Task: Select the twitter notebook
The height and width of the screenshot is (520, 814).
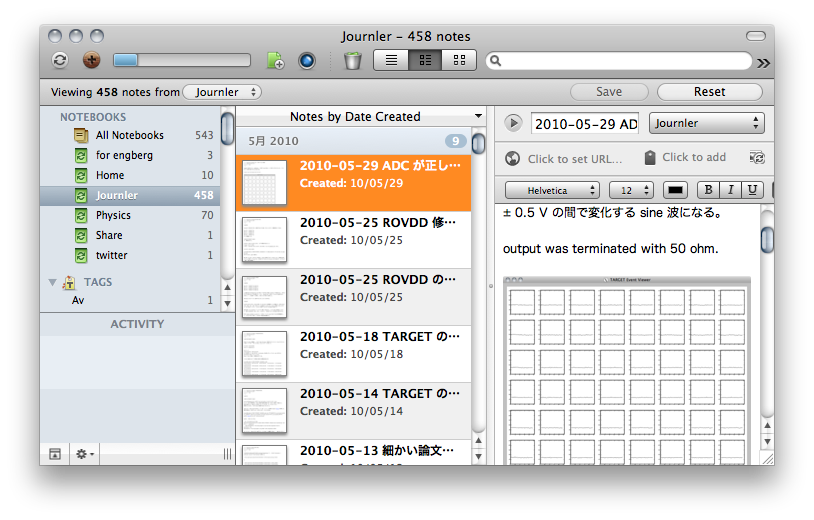Action: tap(130, 255)
